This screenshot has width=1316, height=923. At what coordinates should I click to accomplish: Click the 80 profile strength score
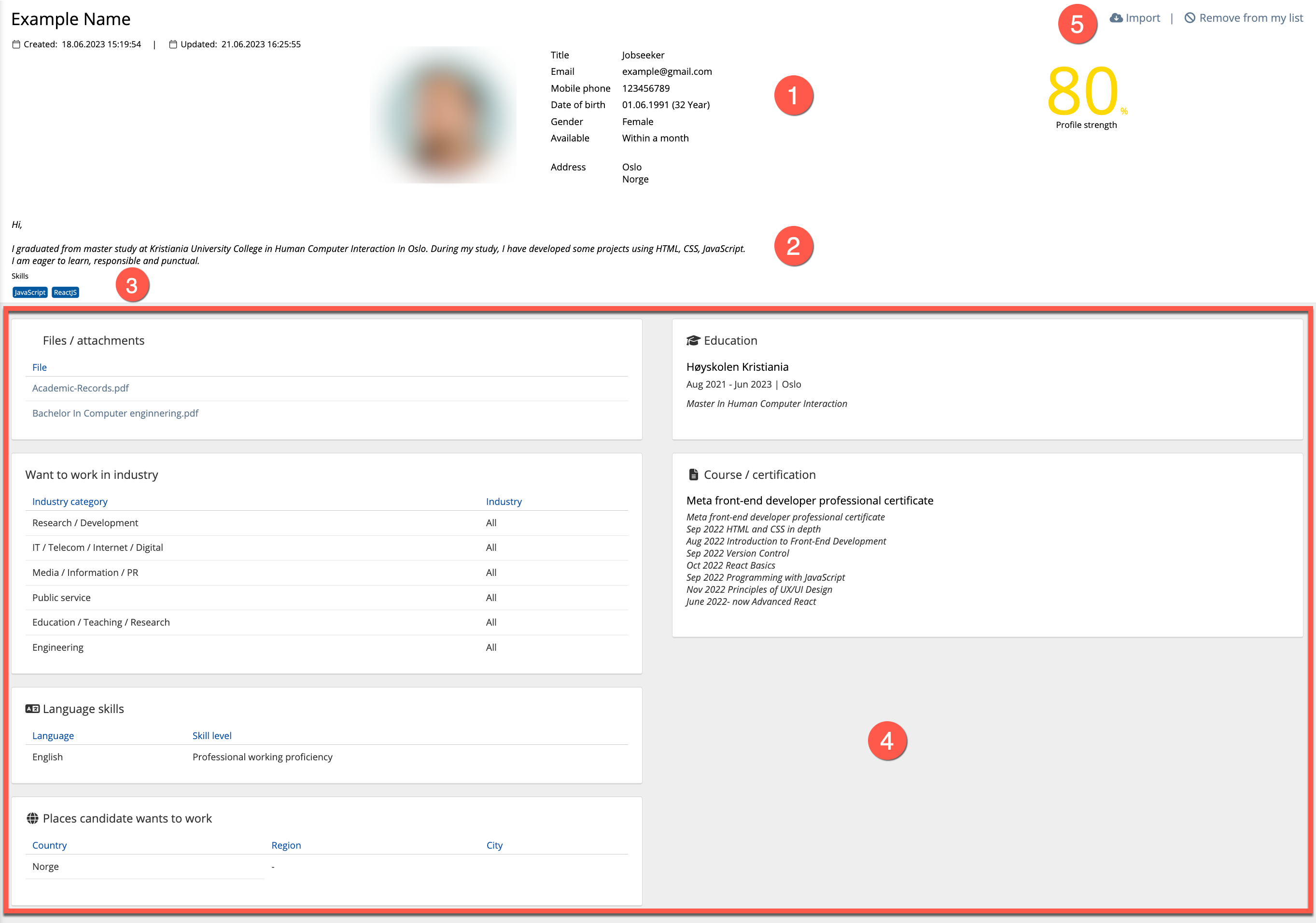[1082, 91]
